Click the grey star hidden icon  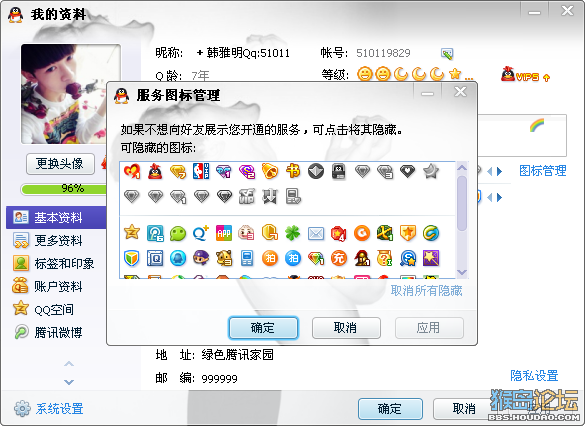[x=431, y=171]
